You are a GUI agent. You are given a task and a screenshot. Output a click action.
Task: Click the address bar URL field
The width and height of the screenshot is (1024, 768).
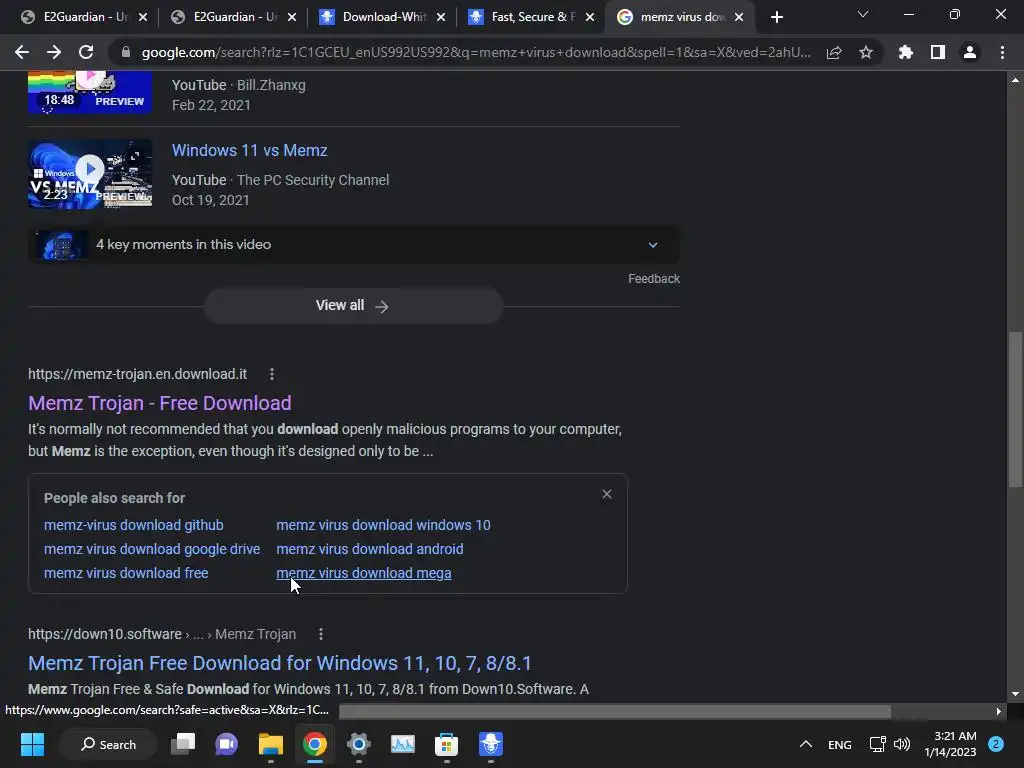[476, 52]
